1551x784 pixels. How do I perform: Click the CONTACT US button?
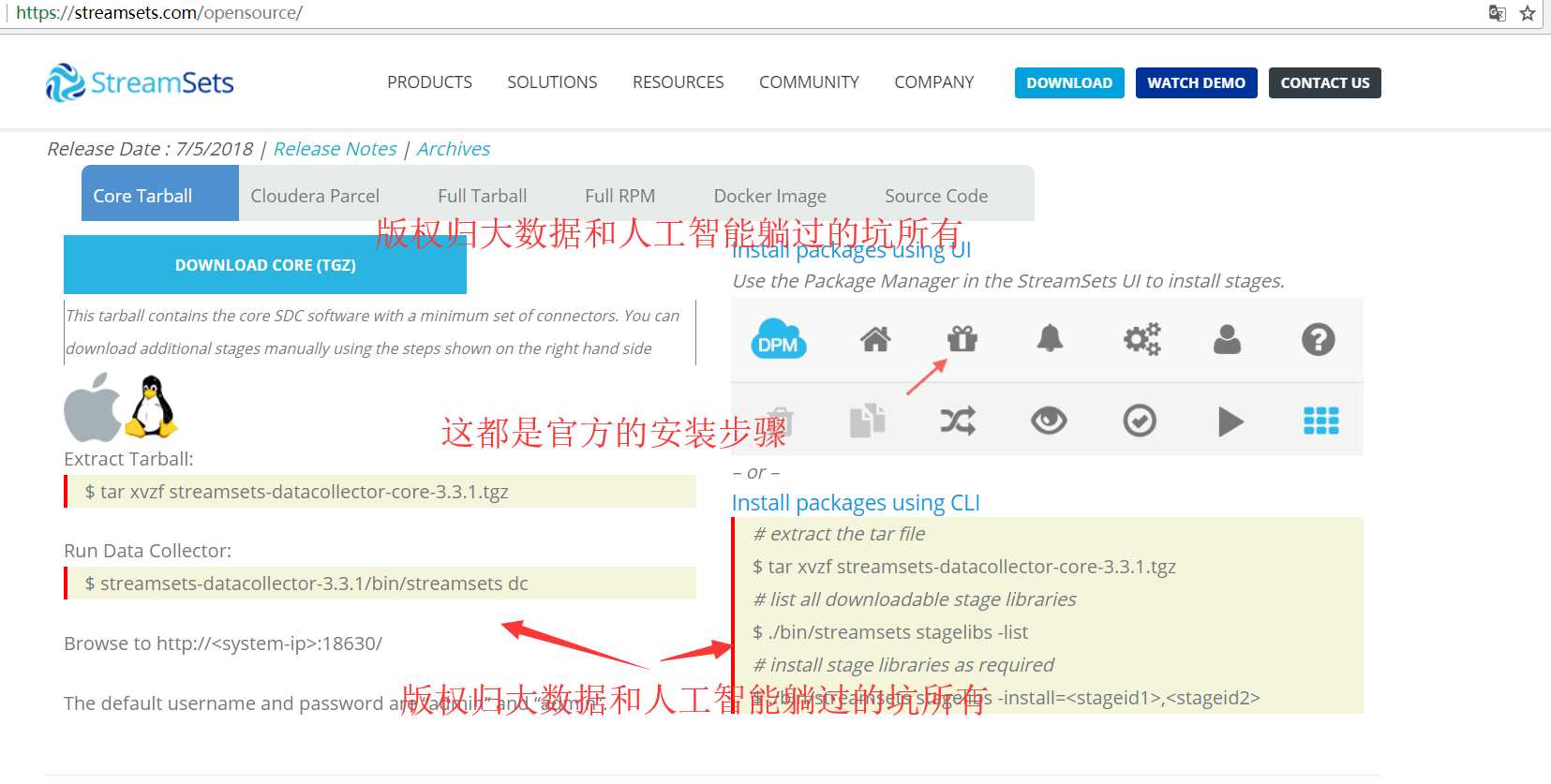tap(1325, 82)
